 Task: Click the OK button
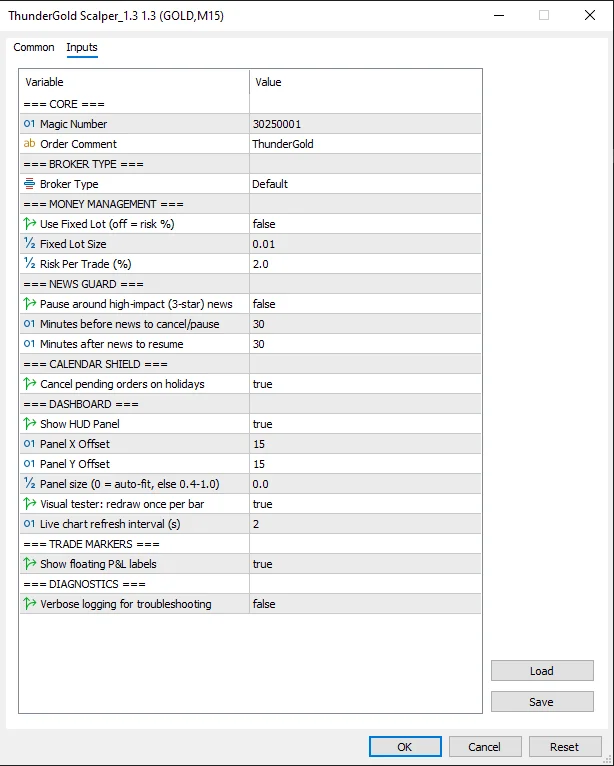(x=405, y=746)
